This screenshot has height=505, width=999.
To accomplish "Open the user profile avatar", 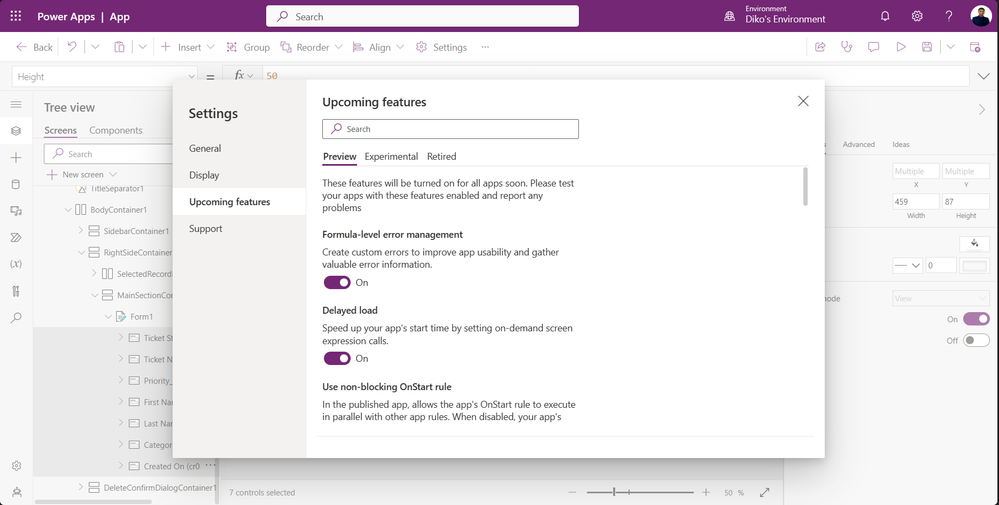I will click(981, 17).
